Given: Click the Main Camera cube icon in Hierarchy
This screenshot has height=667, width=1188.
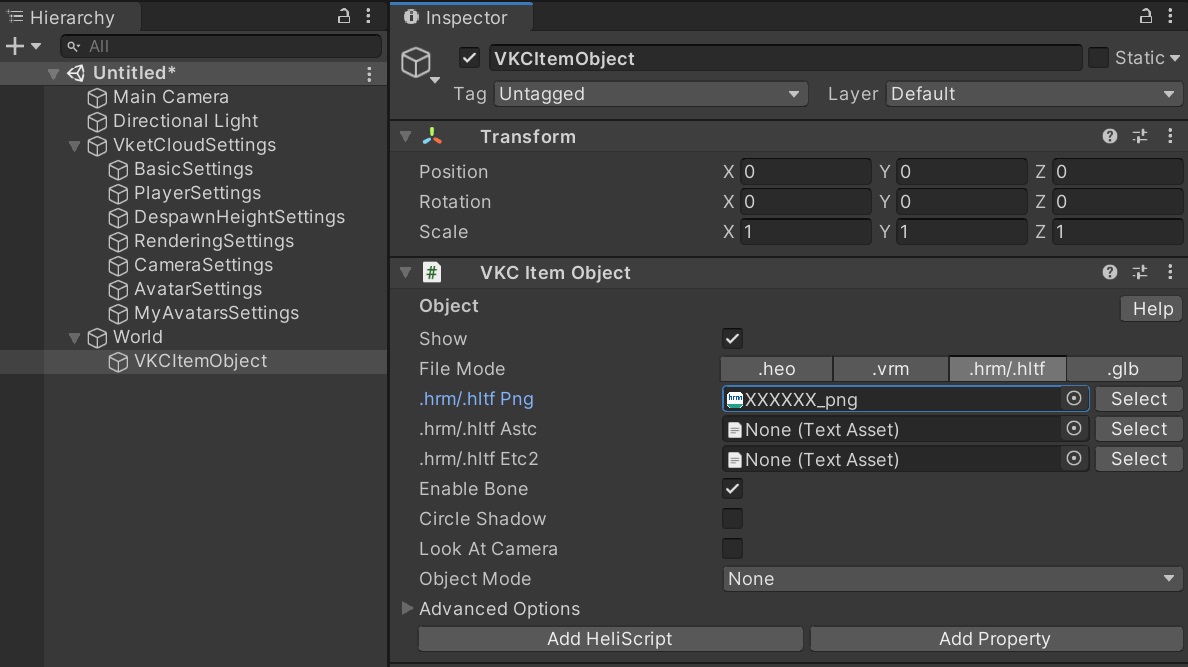Looking at the screenshot, I should click(x=96, y=97).
